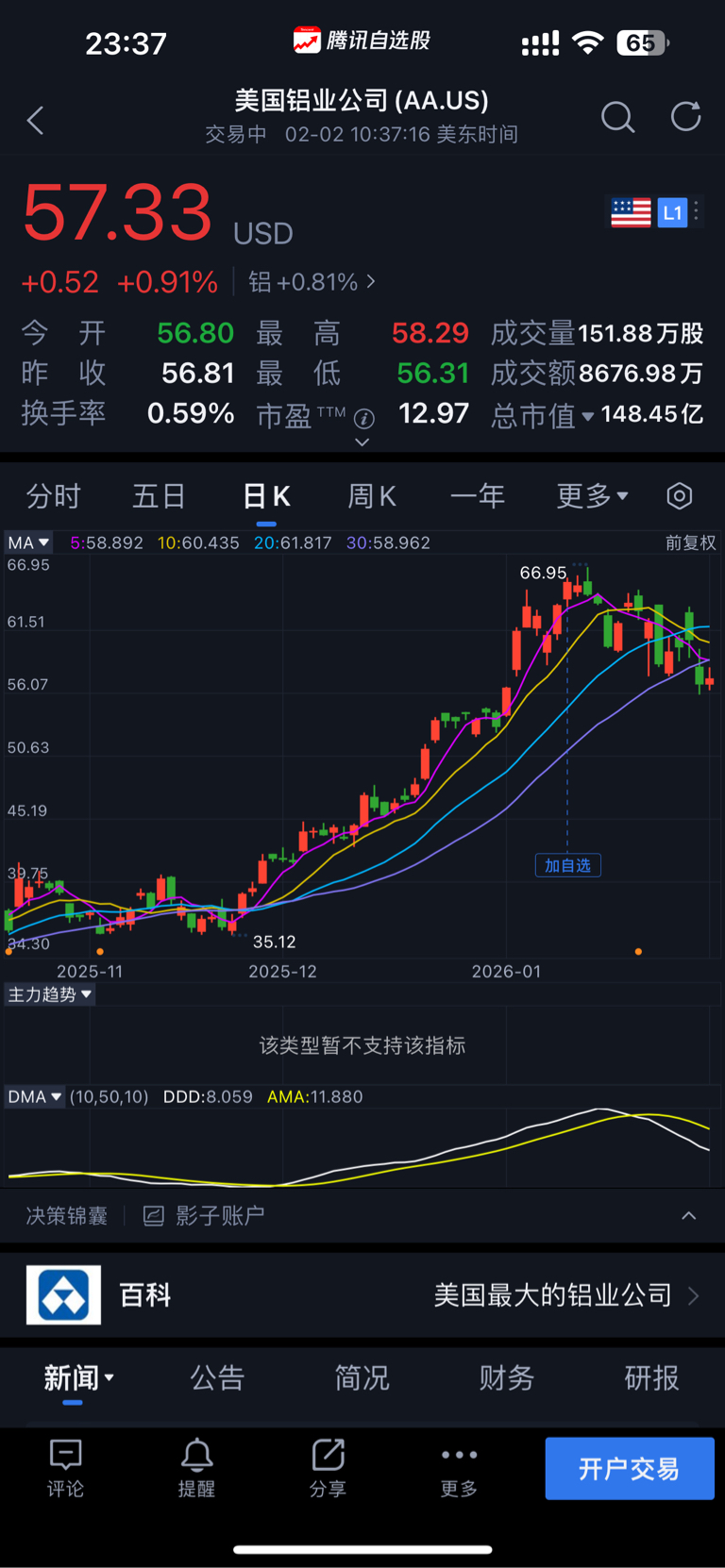The width and height of the screenshot is (725, 1568).
Task: Tap the Wi-Fi status icon
Action: 588,42
